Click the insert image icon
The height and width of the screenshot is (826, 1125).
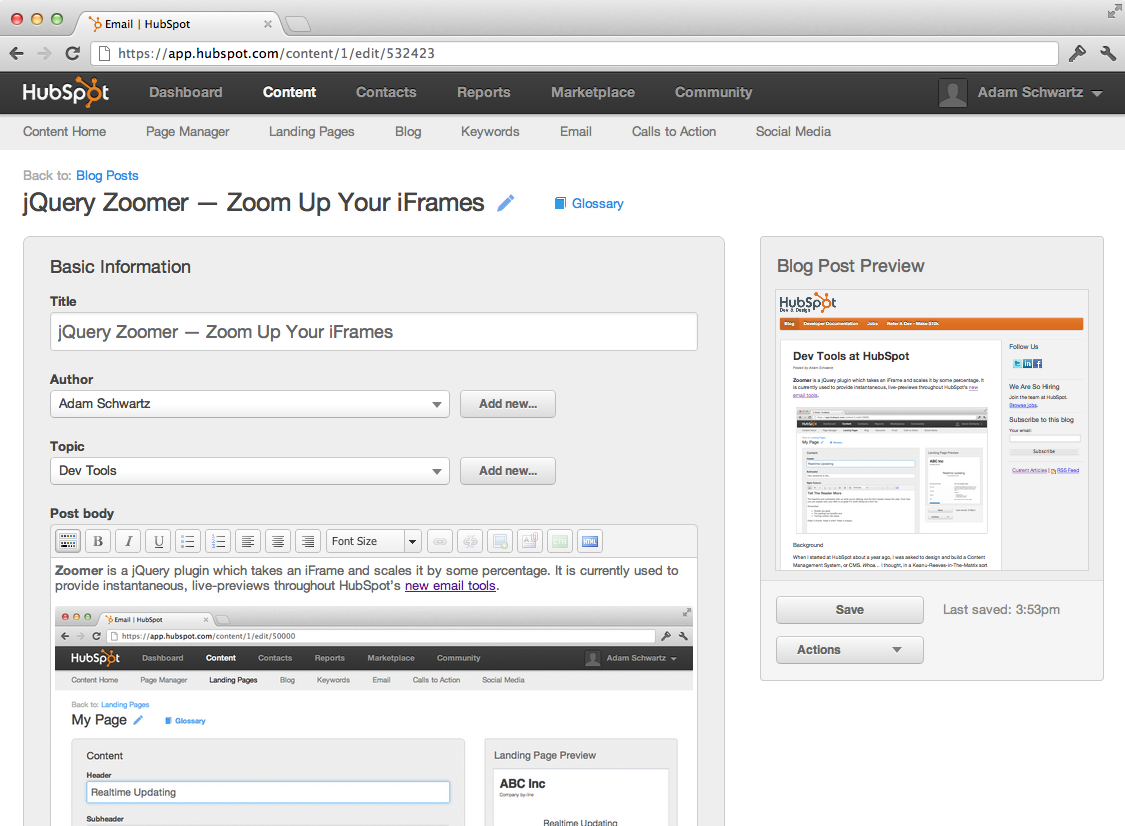[500, 541]
